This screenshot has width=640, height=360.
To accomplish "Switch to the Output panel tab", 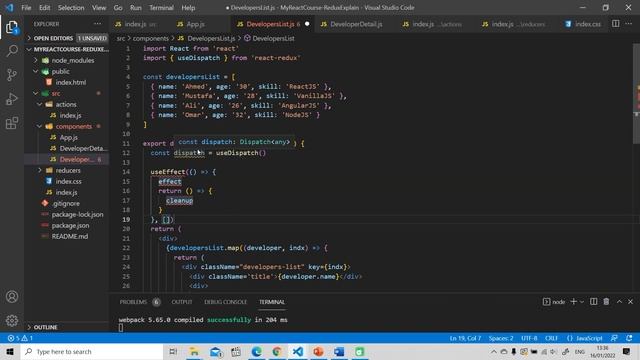I will (x=182, y=302).
